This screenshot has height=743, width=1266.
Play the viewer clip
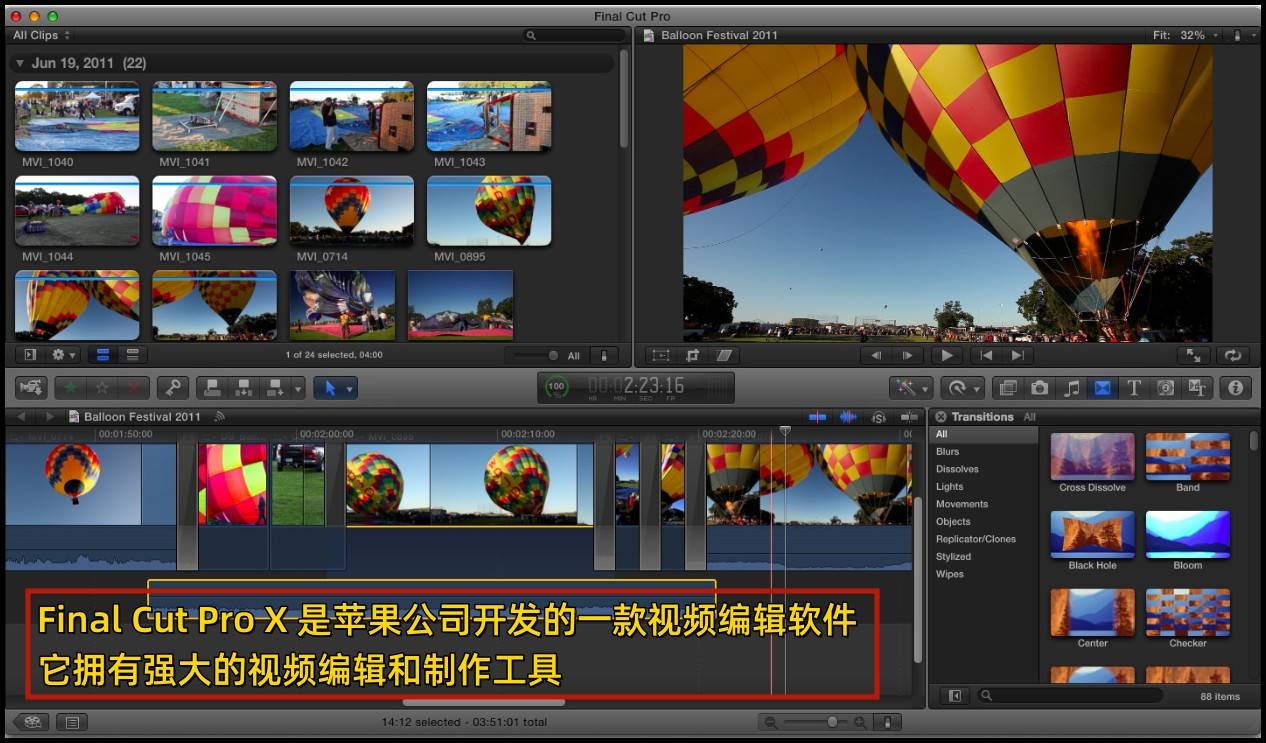pyautogui.click(x=946, y=355)
